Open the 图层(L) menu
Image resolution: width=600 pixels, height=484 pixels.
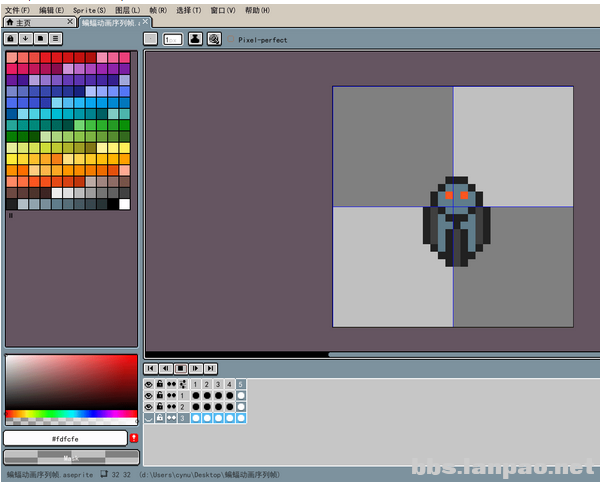(128, 10)
